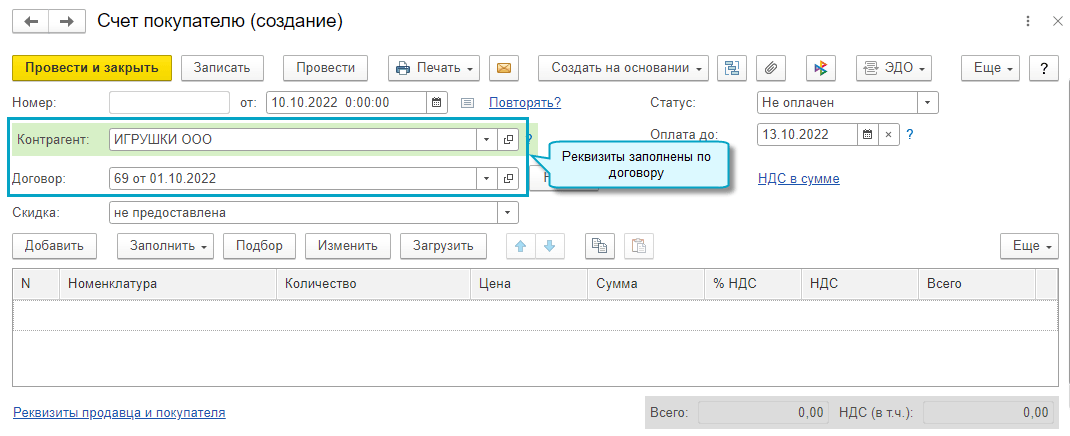Open the Повторять? link
1070x436 pixels.
525,102
